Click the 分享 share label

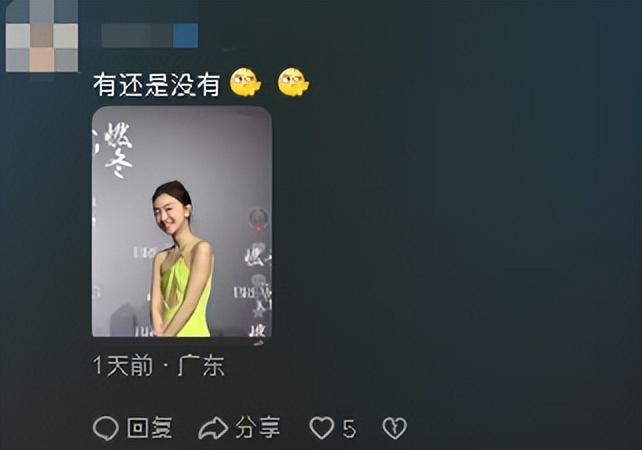coord(258,428)
